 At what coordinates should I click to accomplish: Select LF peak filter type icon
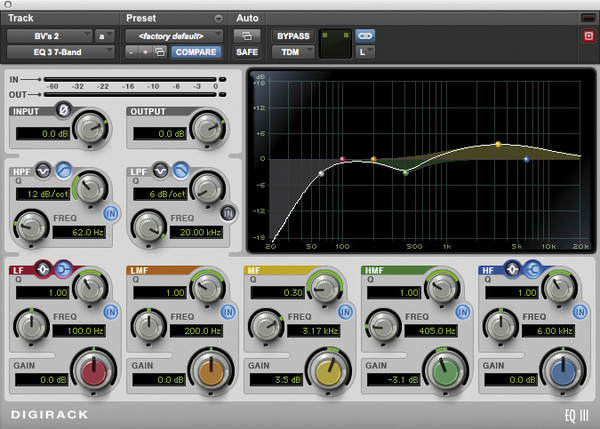pyautogui.click(x=43, y=269)
